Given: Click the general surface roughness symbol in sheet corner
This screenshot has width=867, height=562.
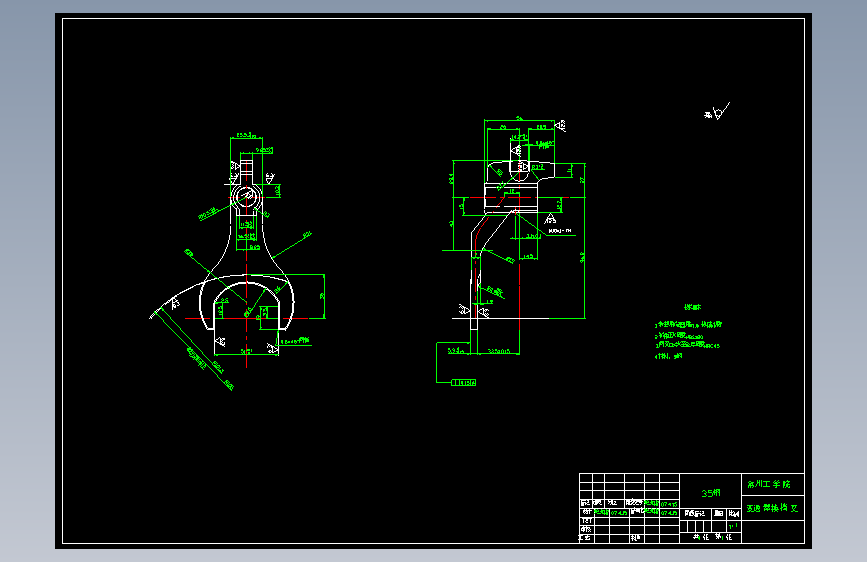Looking at the screenshot, I should pyautogui.click(x=717, y=112).
